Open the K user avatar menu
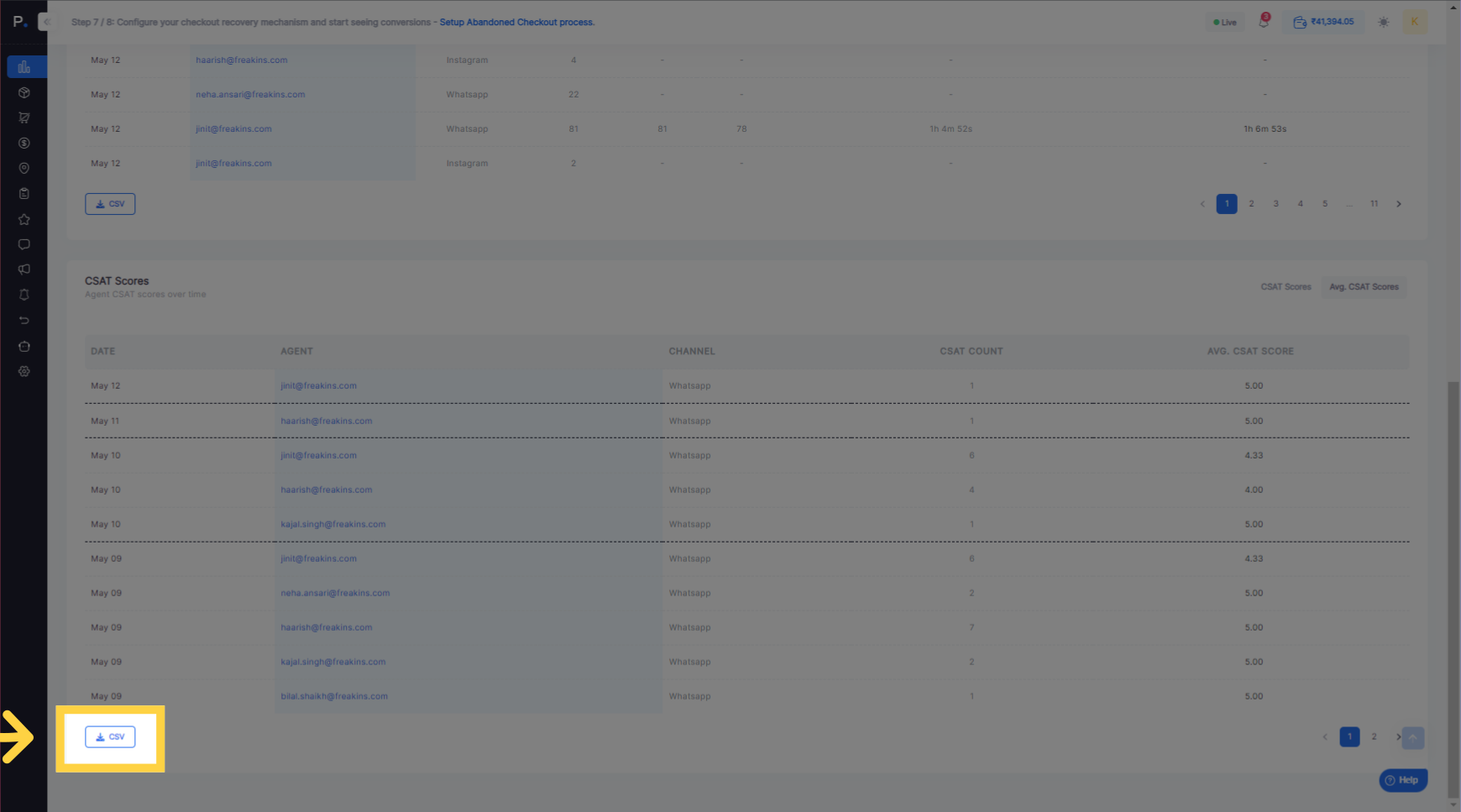Viewport: 1461px width, 812px height. (1414, 22)
